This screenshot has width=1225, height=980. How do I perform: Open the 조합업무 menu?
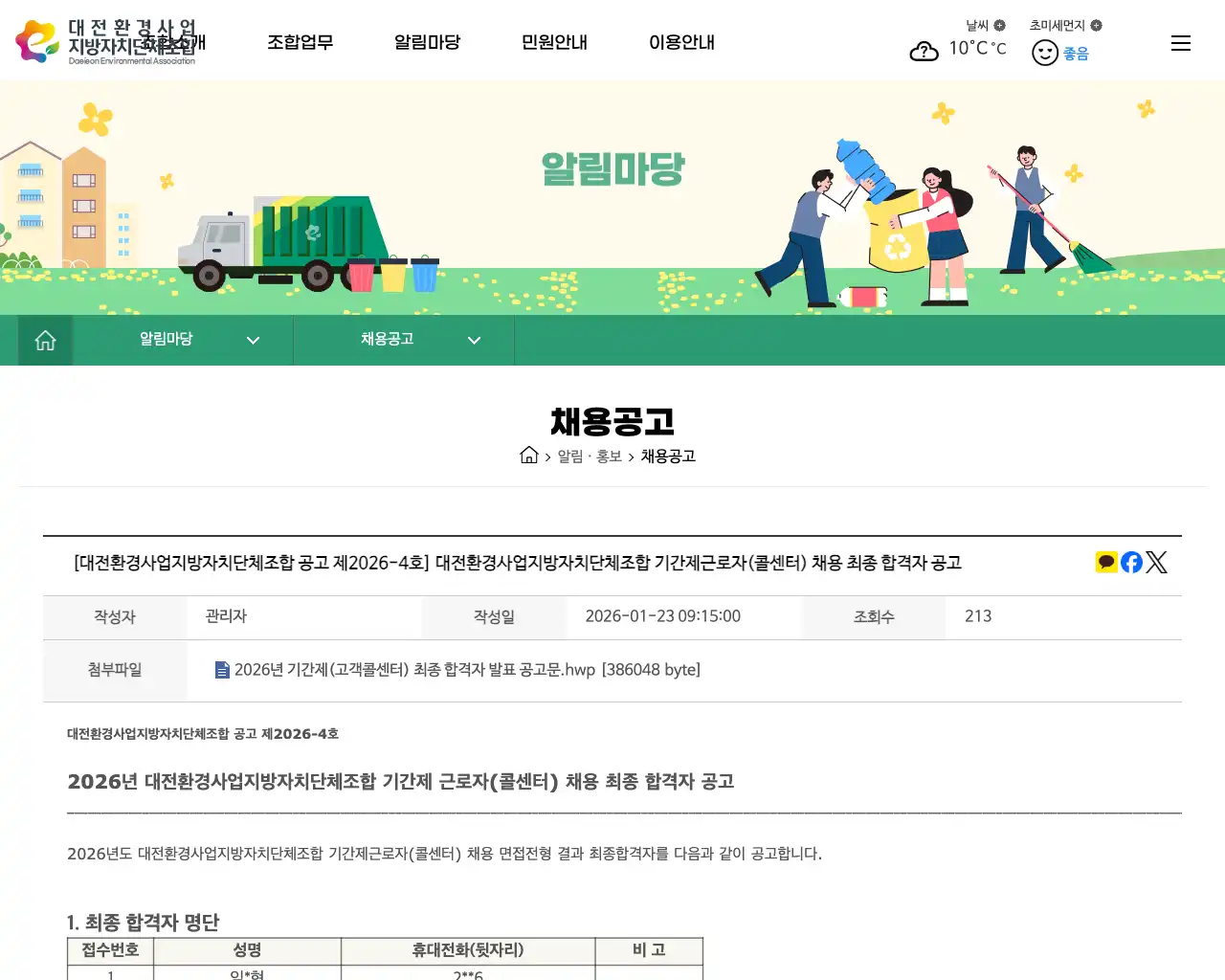pyautogui.click(x=300, y=42)
